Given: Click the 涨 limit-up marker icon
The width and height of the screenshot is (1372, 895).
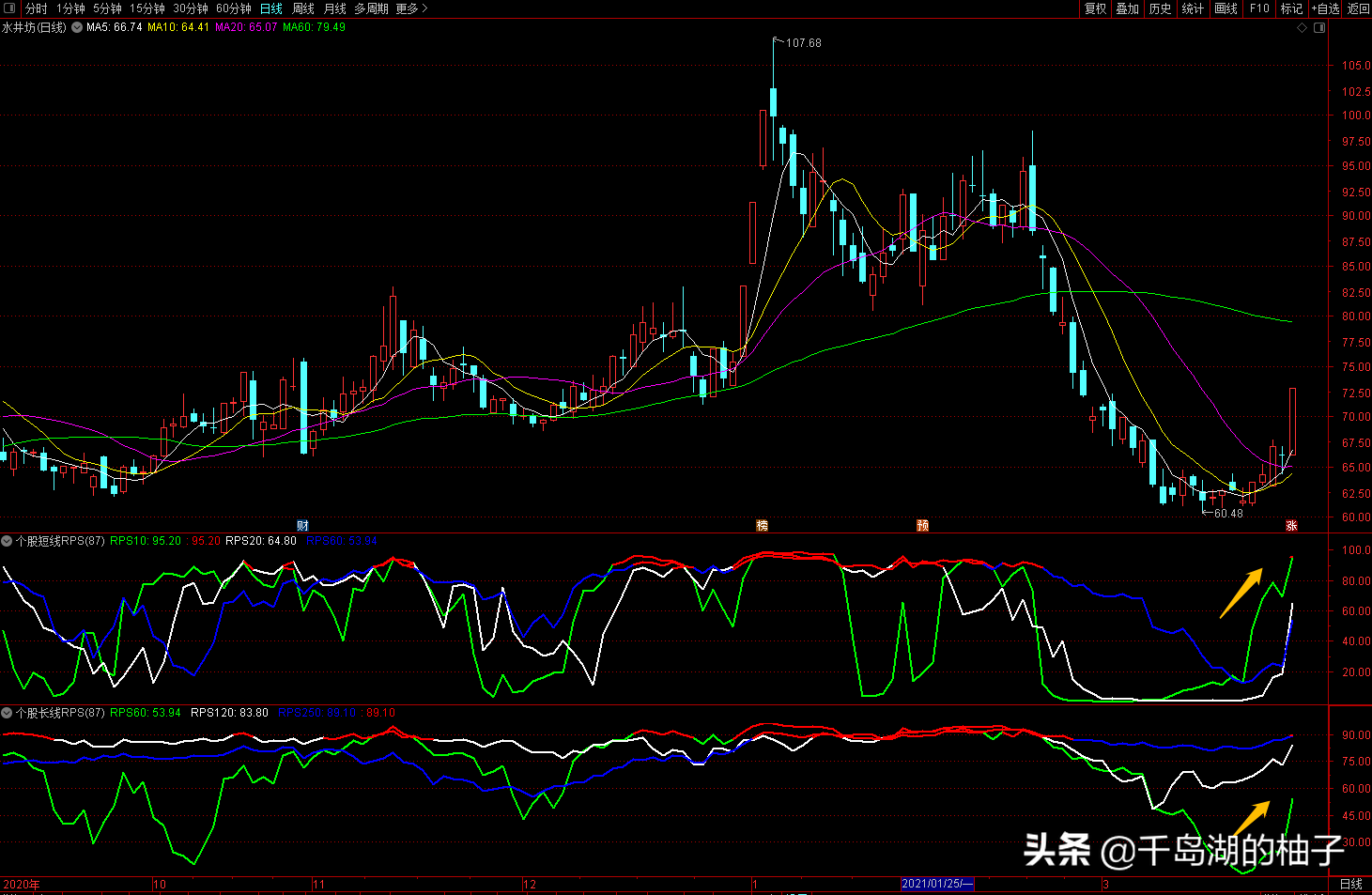Looking at the screenshot, I should pyautogui.click(x=1292, y=526).
